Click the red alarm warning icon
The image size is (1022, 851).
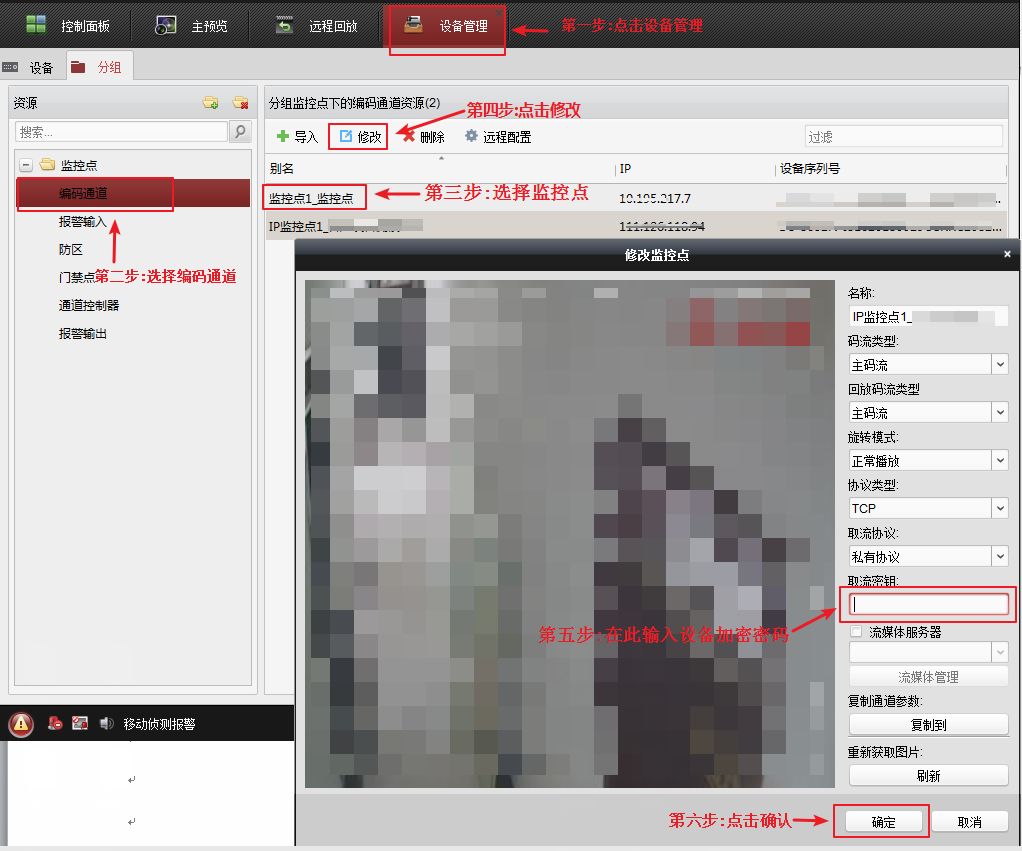pyautogui.click(x=21, y=724)
